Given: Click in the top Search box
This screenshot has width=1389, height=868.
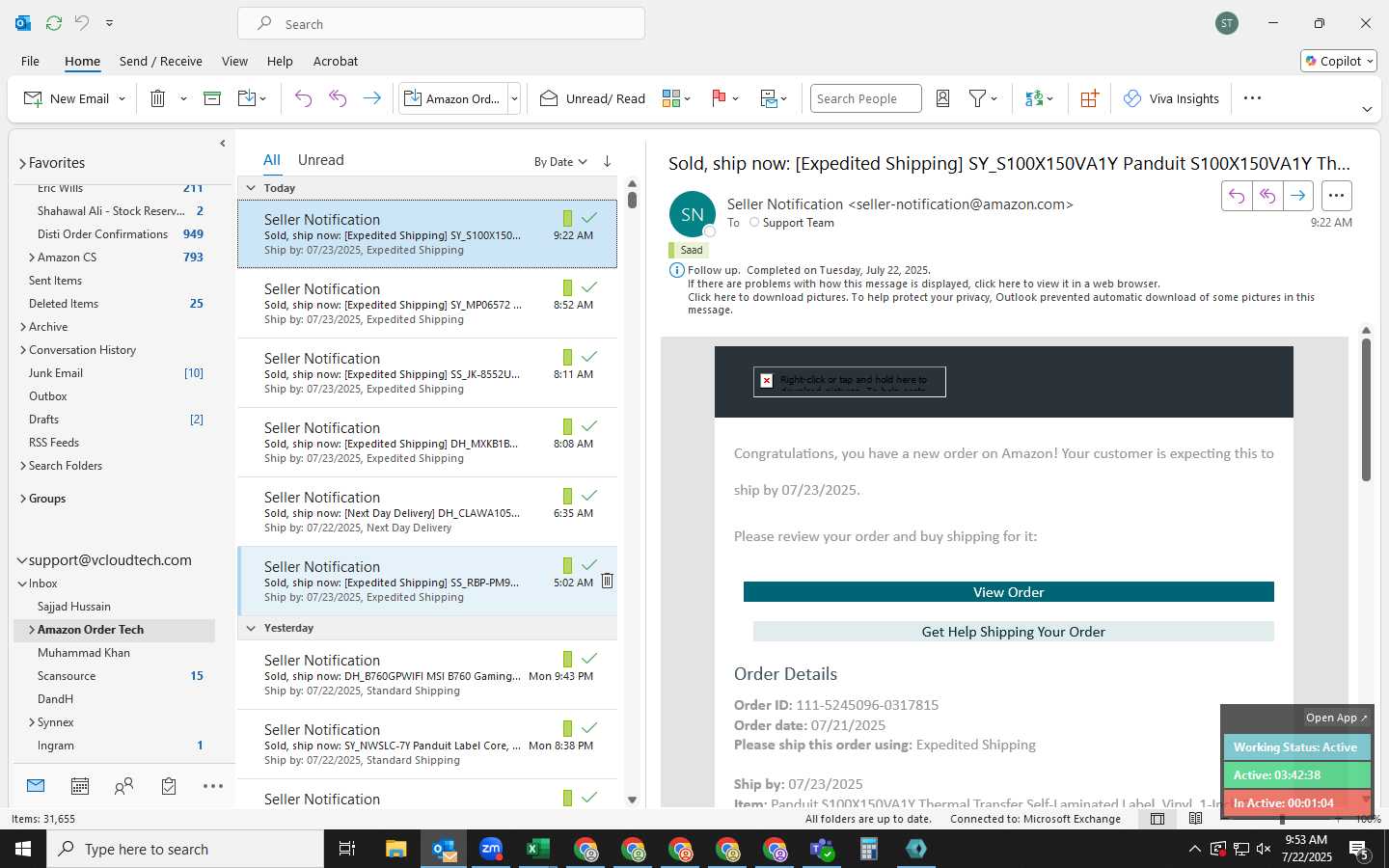Looking at the screenshot, I should tap(441, 24).
